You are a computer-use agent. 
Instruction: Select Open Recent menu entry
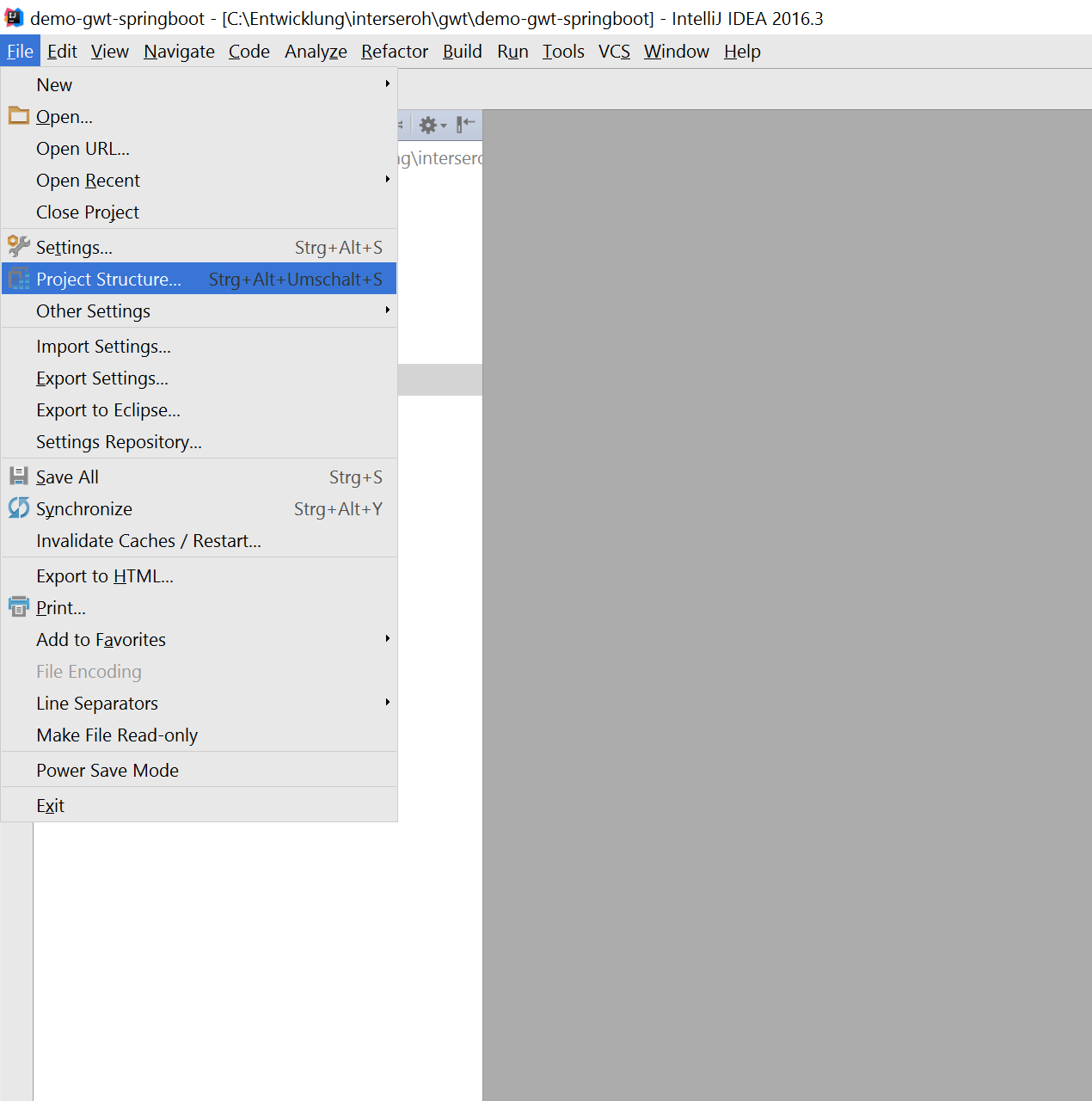[x=199, y=180]
